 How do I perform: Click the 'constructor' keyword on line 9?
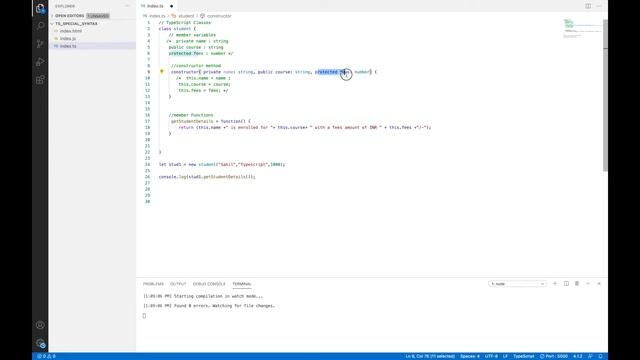184,72
